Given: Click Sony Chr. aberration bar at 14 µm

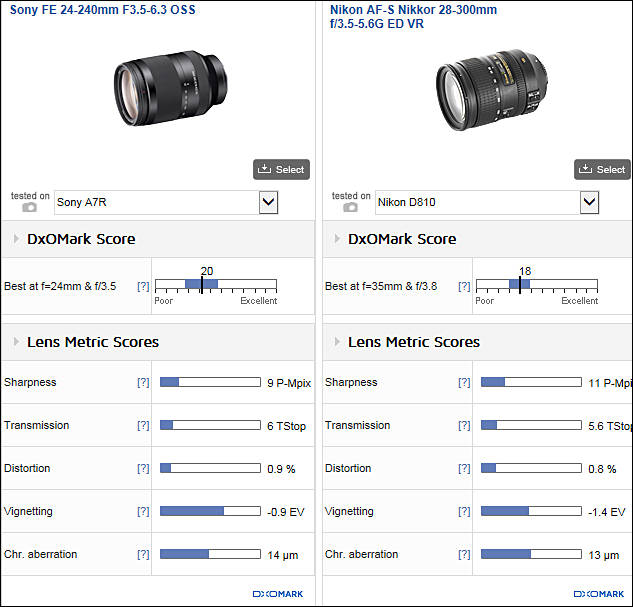Looking at the screenshot, I should tap(210, 554).
